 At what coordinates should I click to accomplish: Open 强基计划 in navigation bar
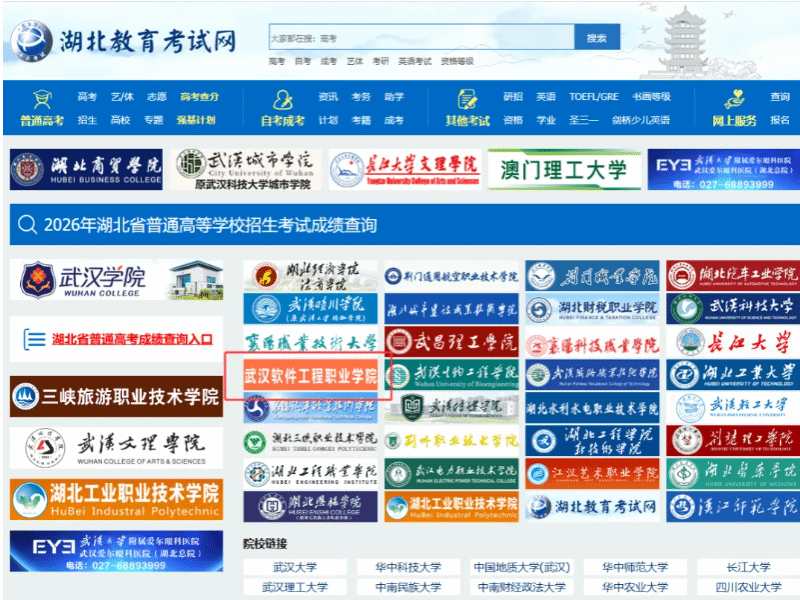click(196, 120)
